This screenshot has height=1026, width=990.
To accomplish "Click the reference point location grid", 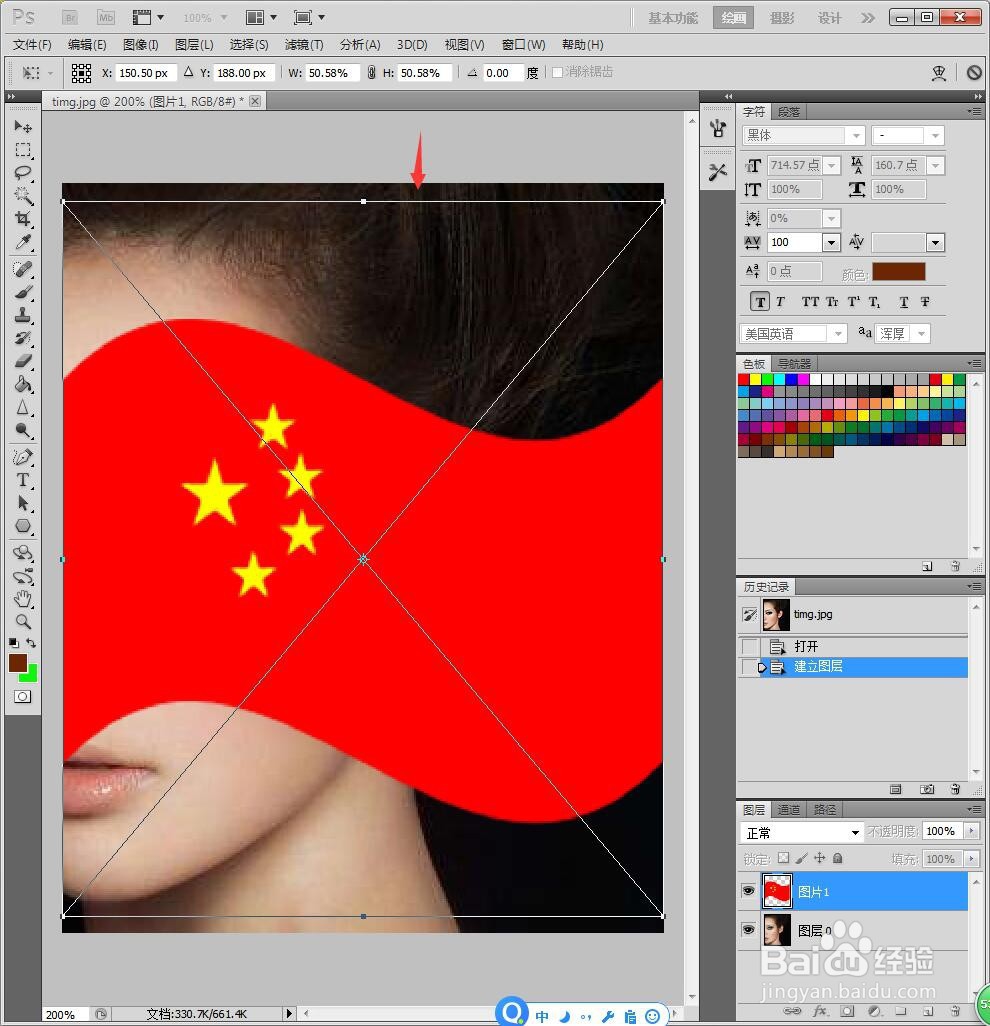I will click(x=81, y=73).
